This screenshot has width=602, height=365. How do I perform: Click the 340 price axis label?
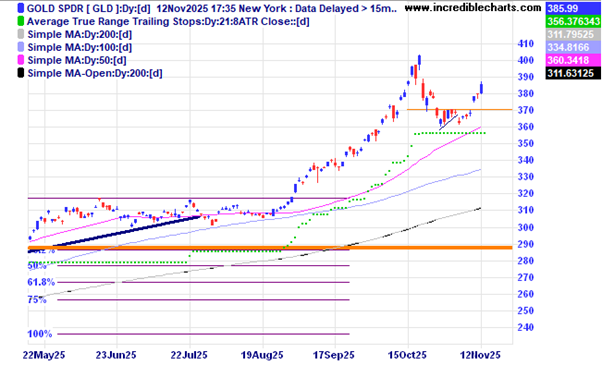(x=526, y=160)
